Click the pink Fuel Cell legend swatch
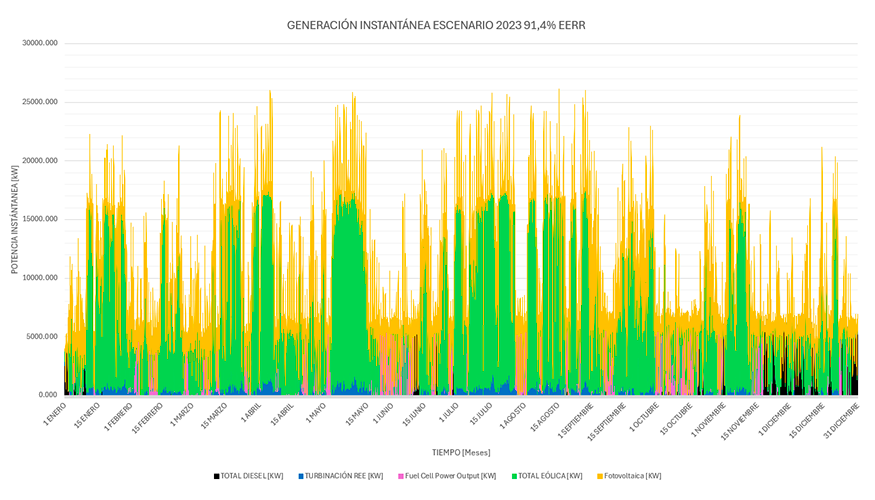 pos(401,476)
